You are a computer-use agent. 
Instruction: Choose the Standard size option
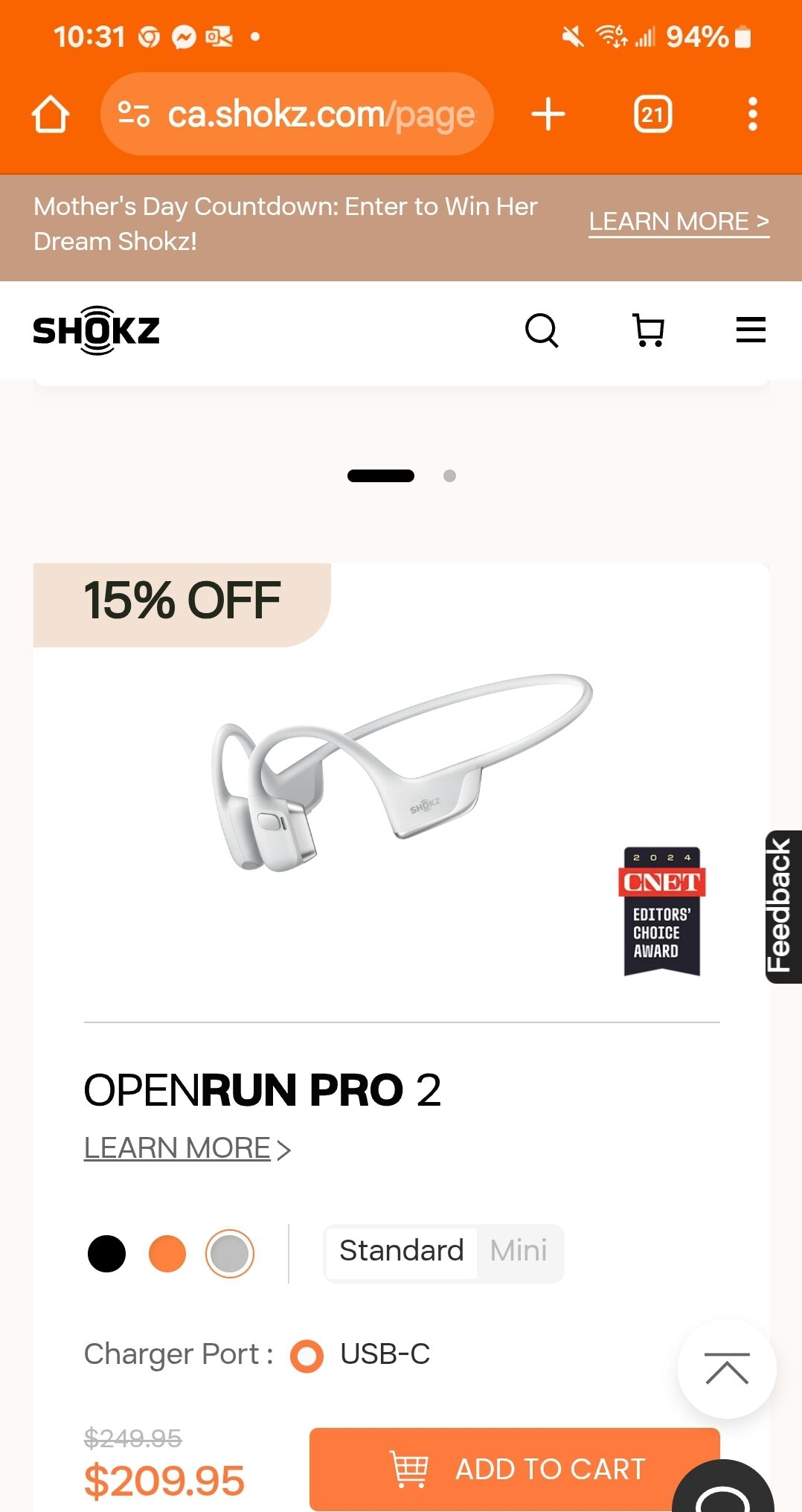pos(402,1252)
